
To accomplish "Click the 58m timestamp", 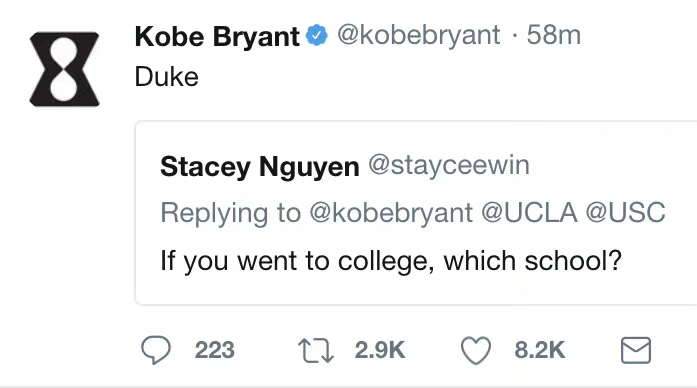I will coord(553,35).
